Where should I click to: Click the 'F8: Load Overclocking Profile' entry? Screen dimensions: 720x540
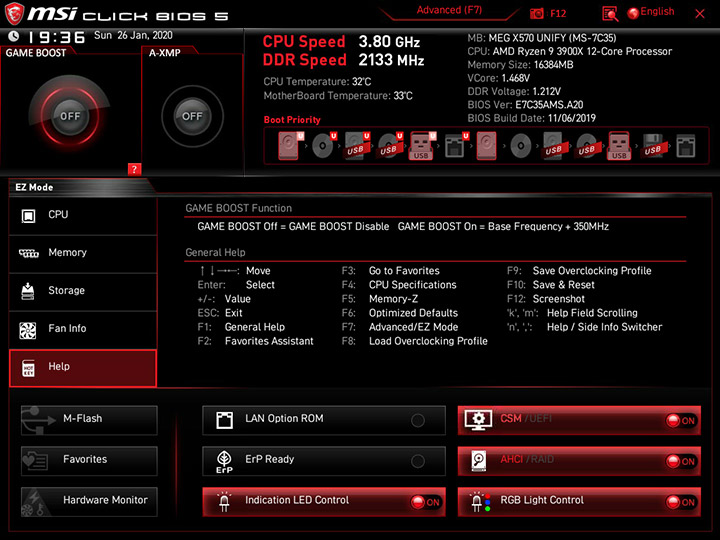(415, 341)
